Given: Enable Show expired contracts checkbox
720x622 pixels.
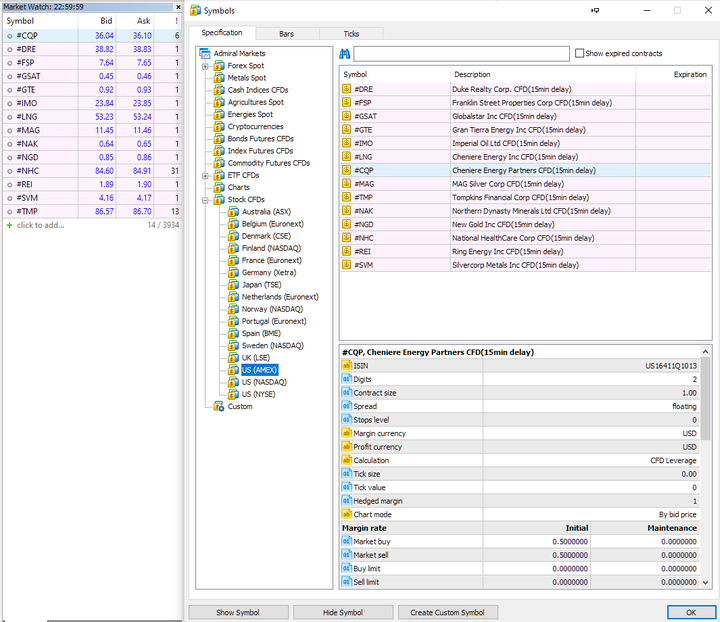Looking at the screenshot, I should point(579,53).
